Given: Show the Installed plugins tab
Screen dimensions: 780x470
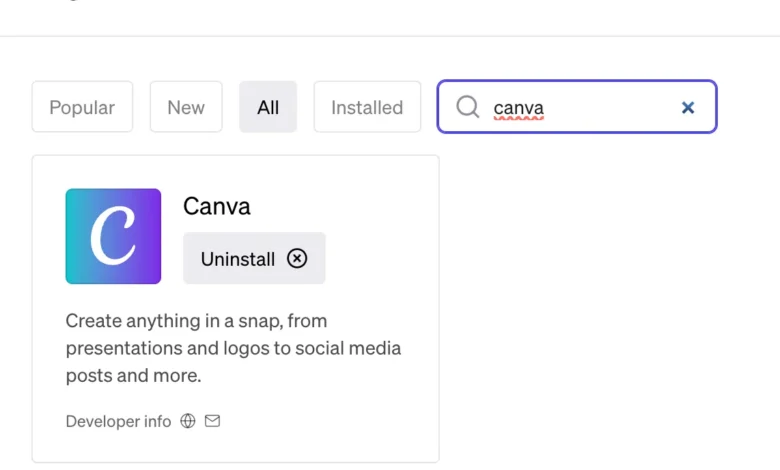Looking at the screenshot, I should 367,107.
